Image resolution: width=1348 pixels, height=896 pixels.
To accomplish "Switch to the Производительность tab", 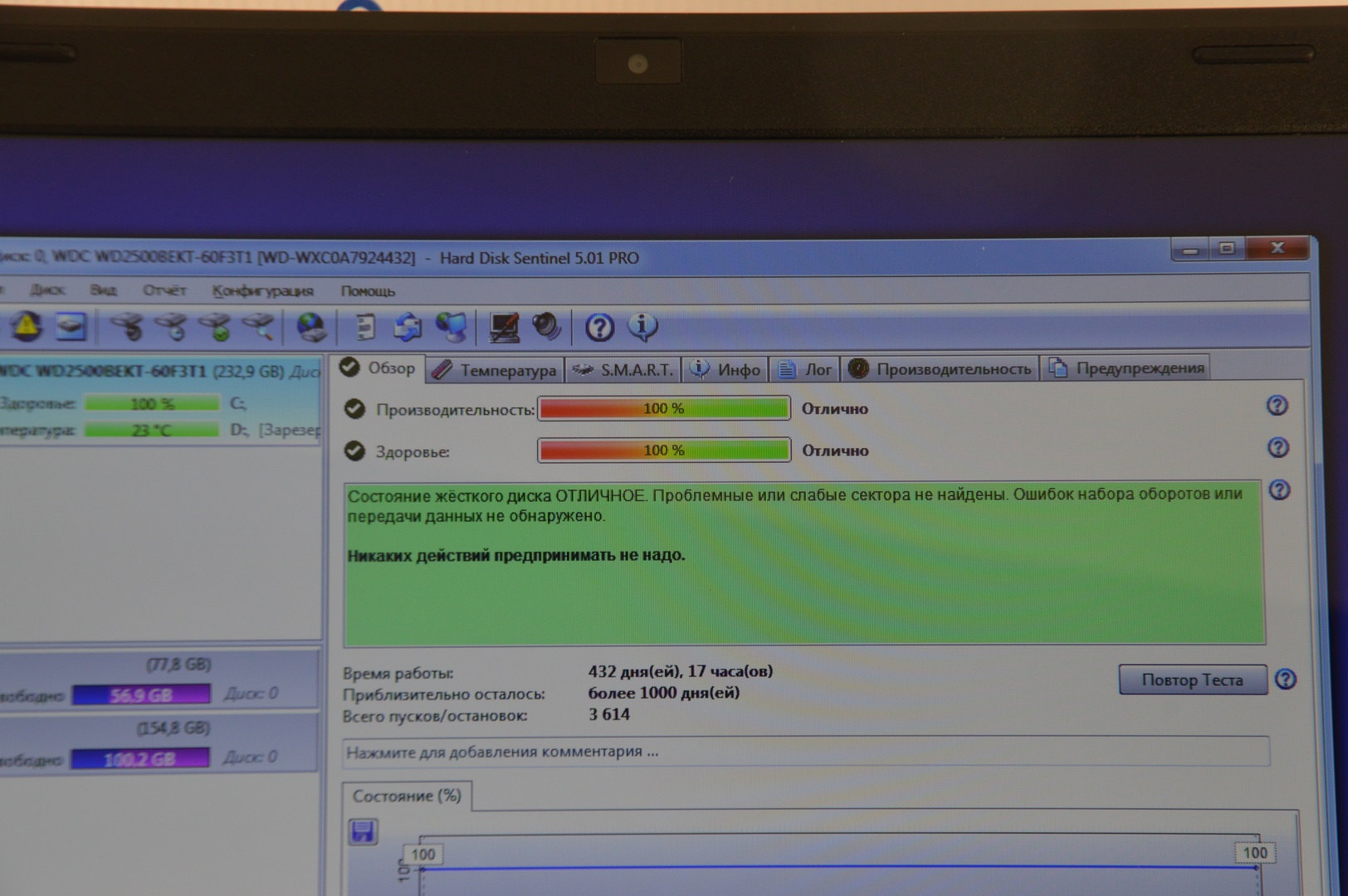I will pos(940,368).
